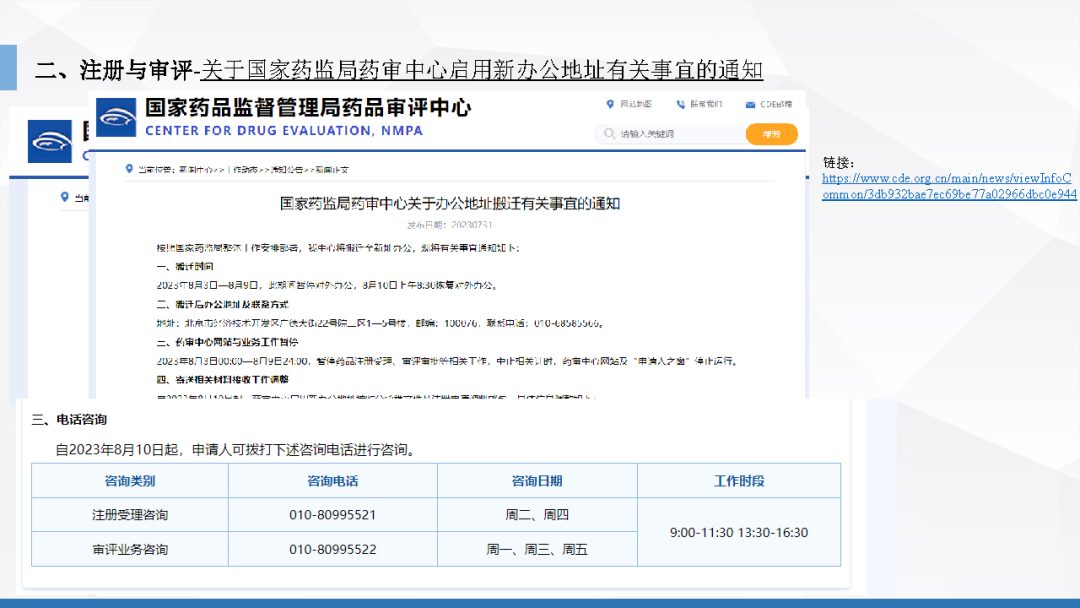Open the CDE mailbox envelope icon
The height and width of the screenshot is (608, 1080).
749,104
